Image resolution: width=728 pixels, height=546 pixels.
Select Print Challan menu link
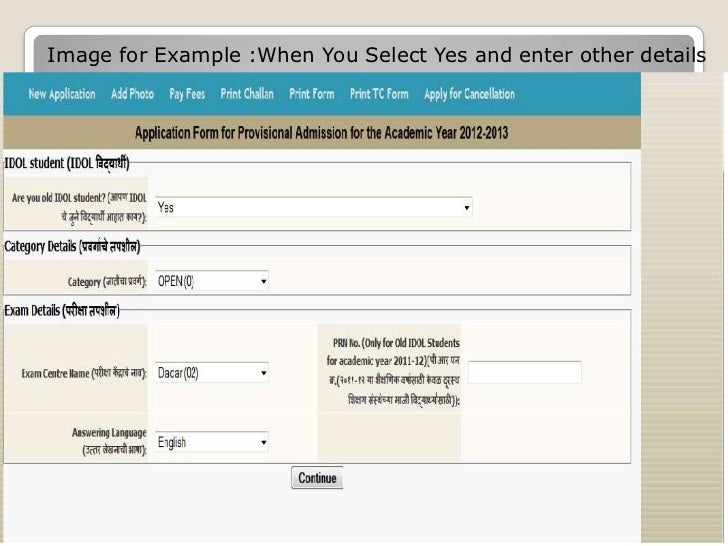pos(246,94)
